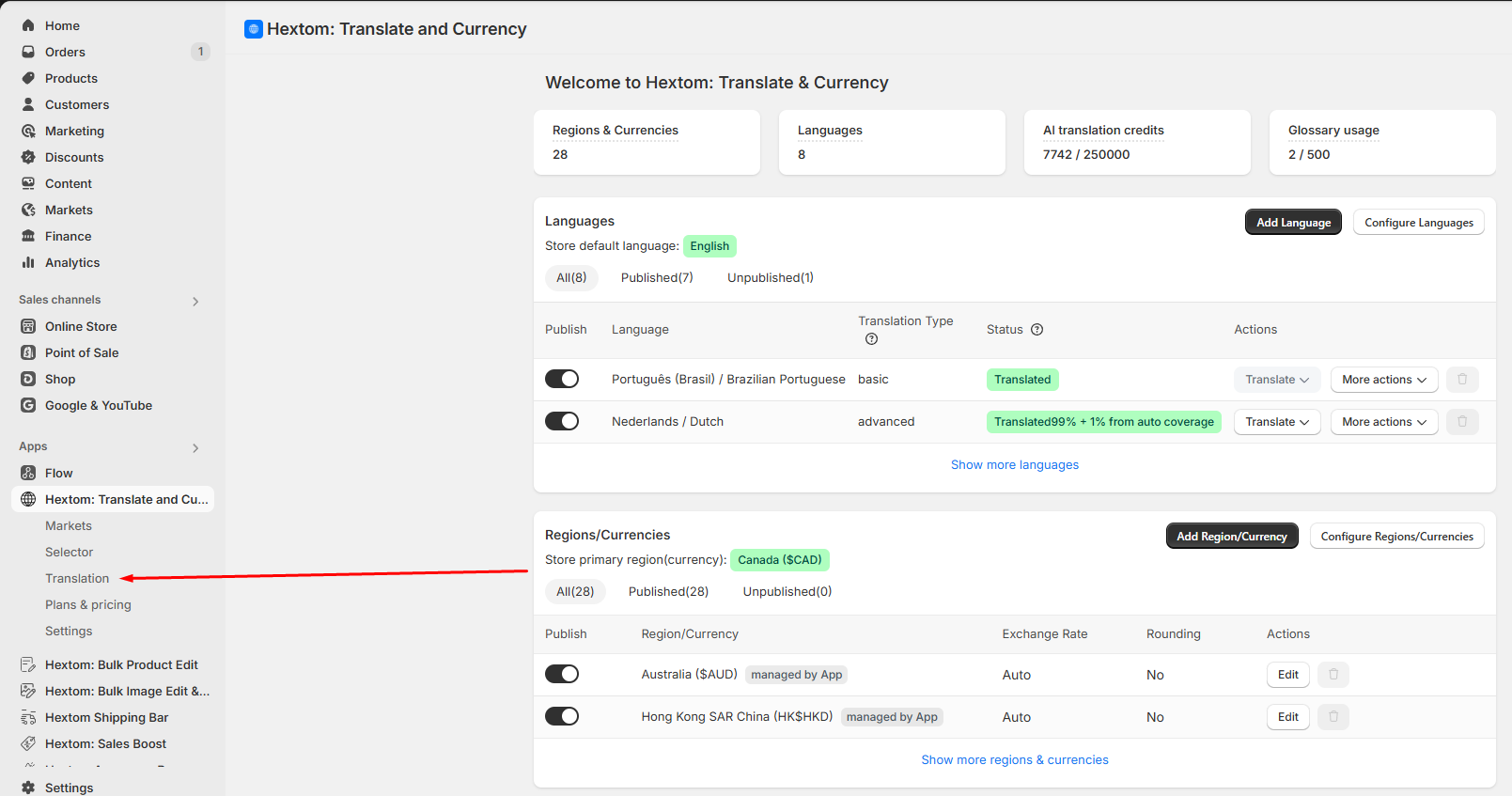Image resolution: width=1512 pixels, height=796 pixels.
Task: Select the Published(28) regions tab
Action: (x=668, y=592)
